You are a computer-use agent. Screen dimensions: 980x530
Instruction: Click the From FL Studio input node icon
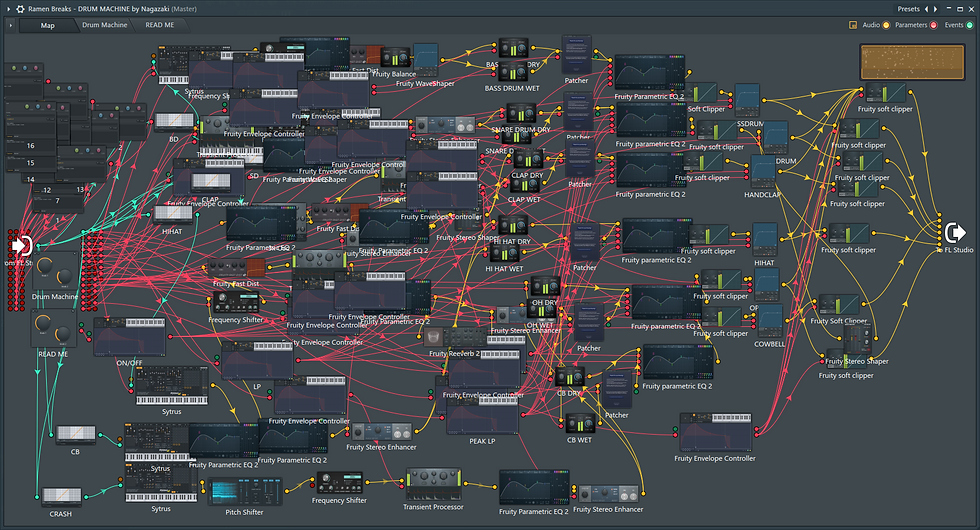[x=22, y=246]
